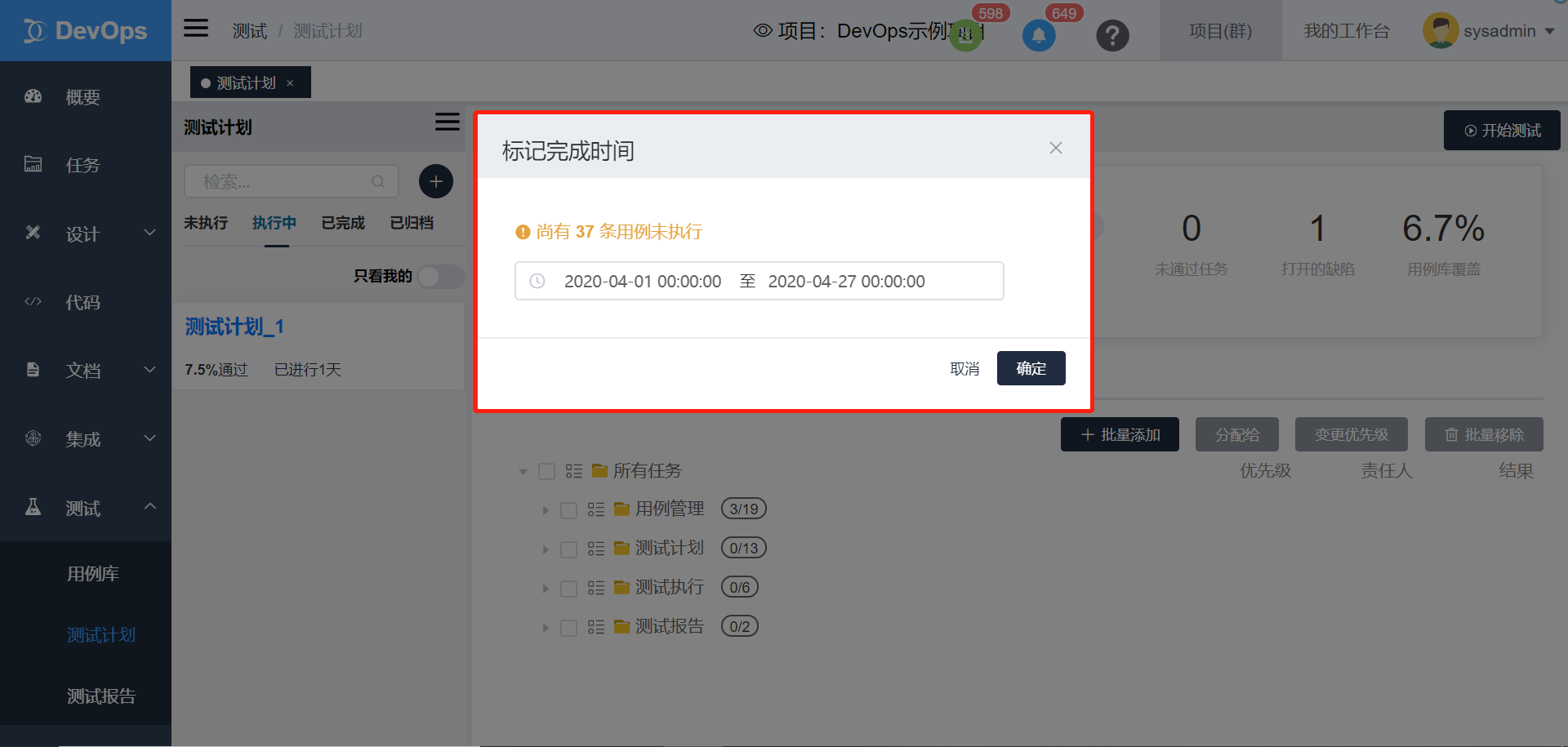Click the 批量移除 button

coord(1484,434)
